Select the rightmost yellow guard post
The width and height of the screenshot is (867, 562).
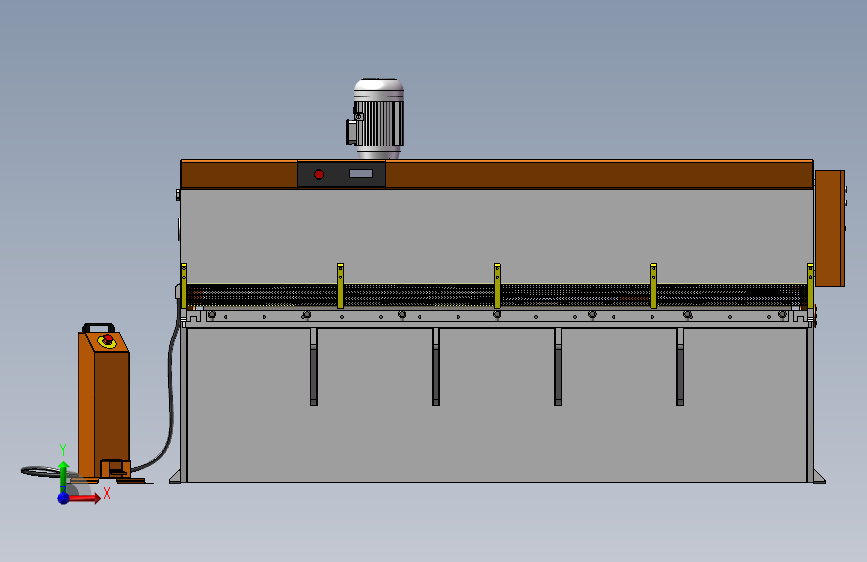pos(810,285)
